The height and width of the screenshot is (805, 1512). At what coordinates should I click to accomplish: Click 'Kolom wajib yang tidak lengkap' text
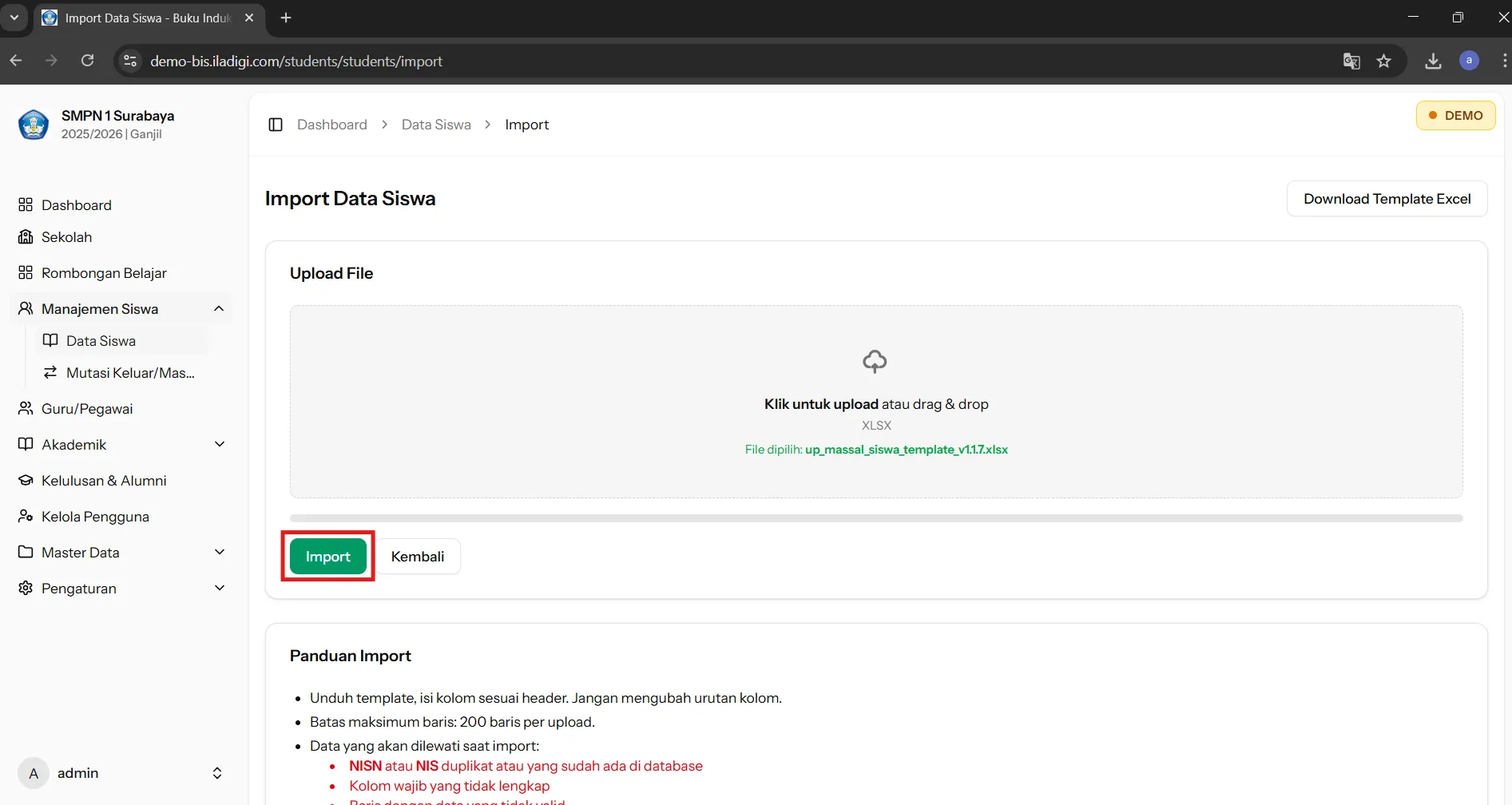(x=450, y=786)
